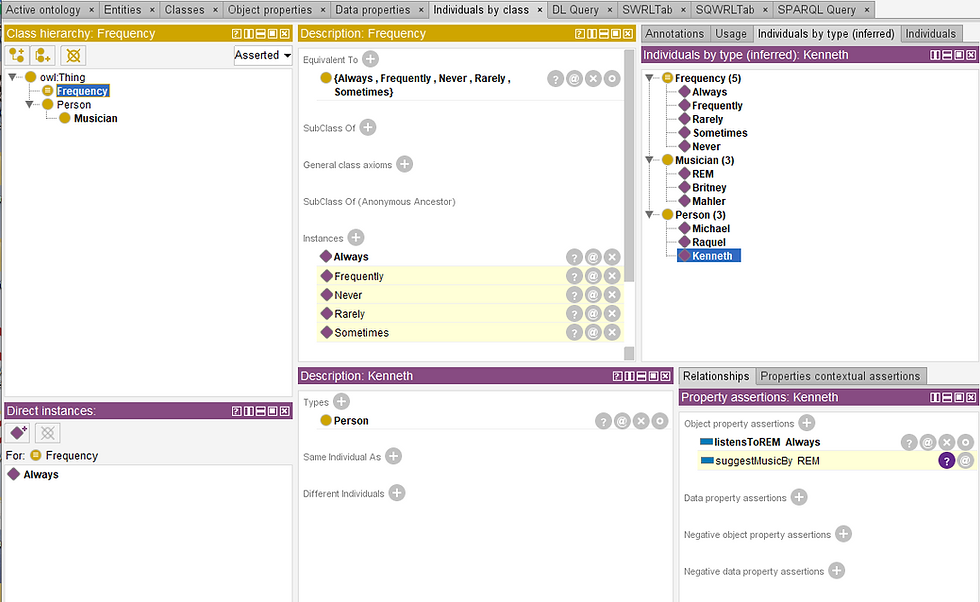Viewport: 980px width, 602px height.
Task: Add an Equivalent To class expression
Action: [x=371, y=59]
